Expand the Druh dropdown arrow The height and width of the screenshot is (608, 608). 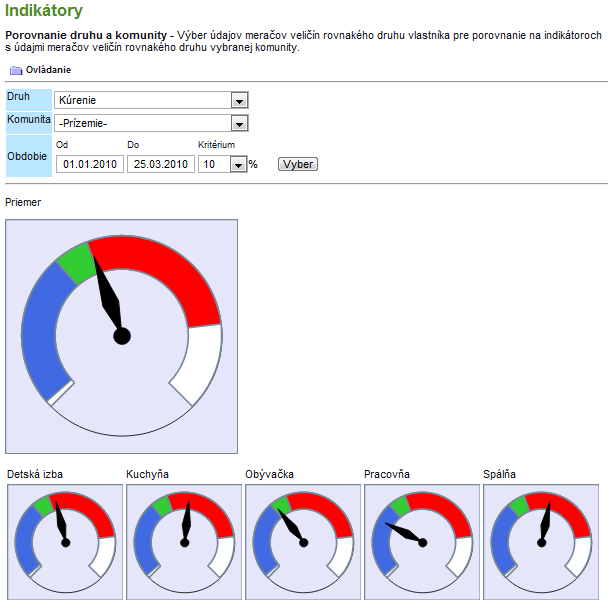(239, 100)
